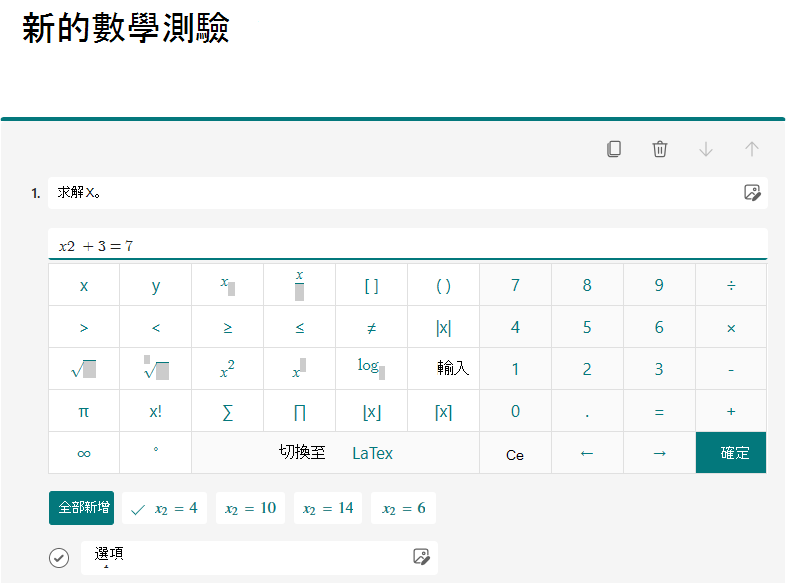Move question down with down arrow
The width and height of the screenshot is (804, 583).
(x=706, y=149)
